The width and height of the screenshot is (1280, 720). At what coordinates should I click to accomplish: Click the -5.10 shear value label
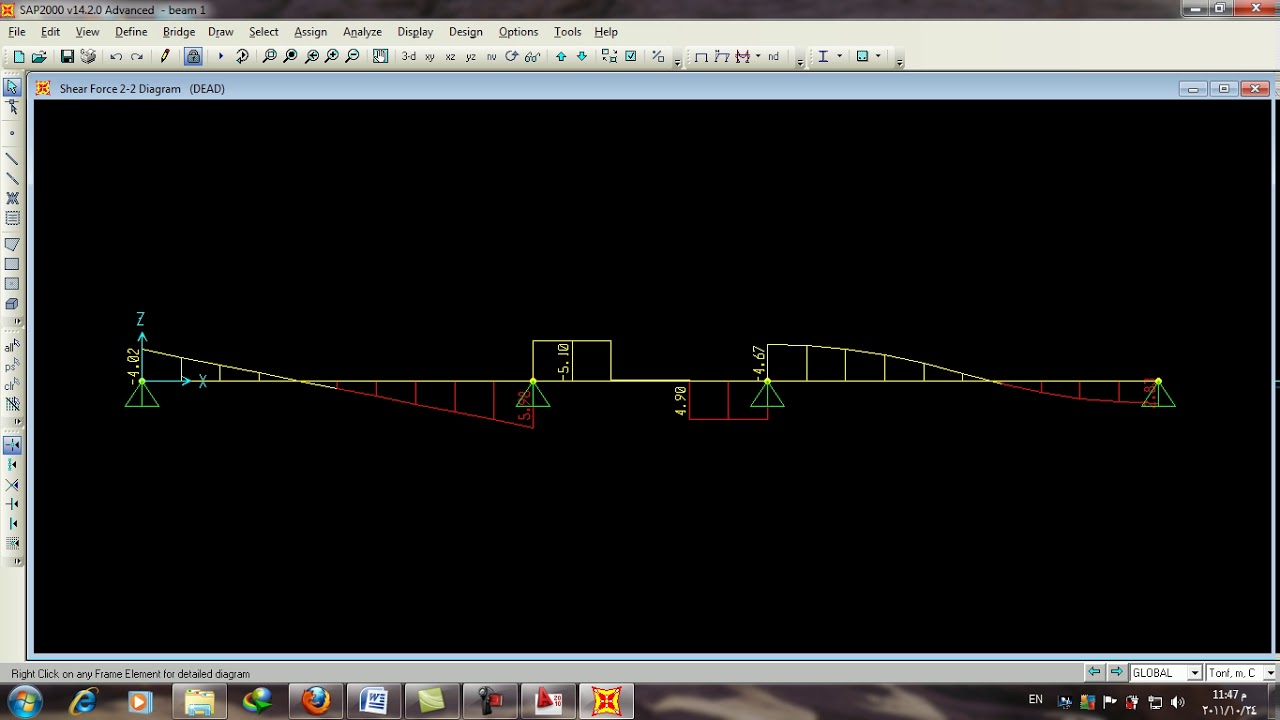click(563, 360)
